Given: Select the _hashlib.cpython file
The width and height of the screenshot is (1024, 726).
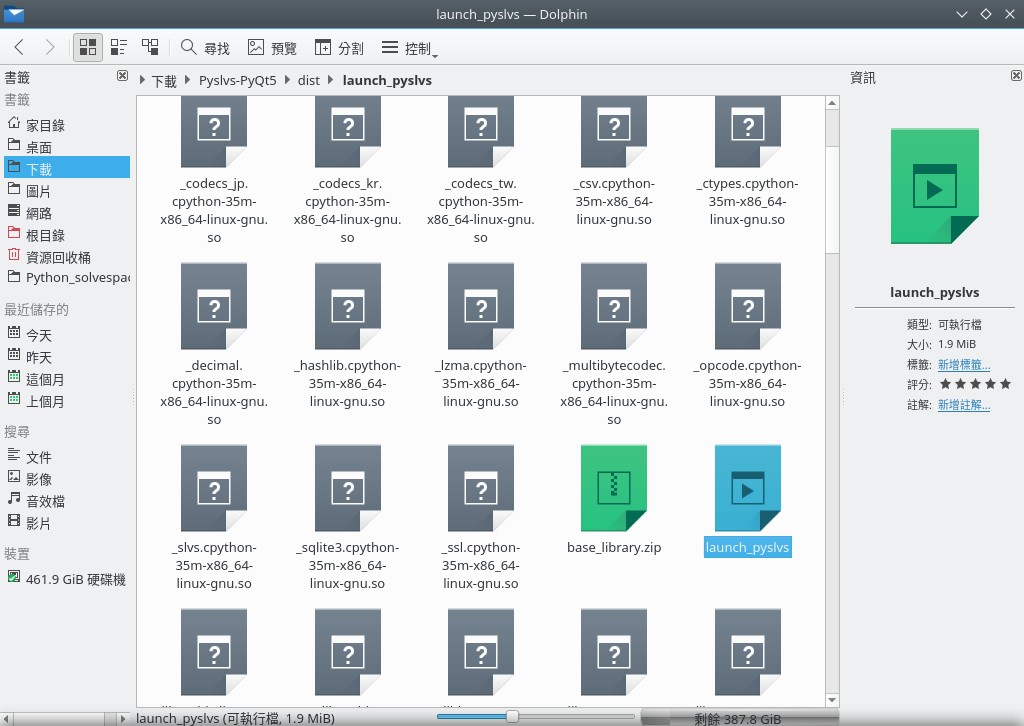Looking at the screenshot, I should [347, 336].
